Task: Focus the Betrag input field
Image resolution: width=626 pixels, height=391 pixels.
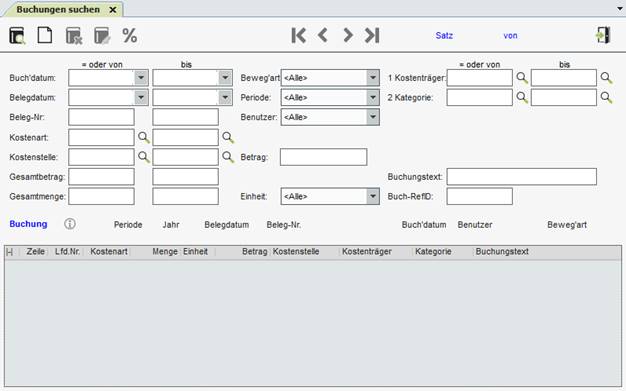Action: pyautogui.click(x=323, y=157)
